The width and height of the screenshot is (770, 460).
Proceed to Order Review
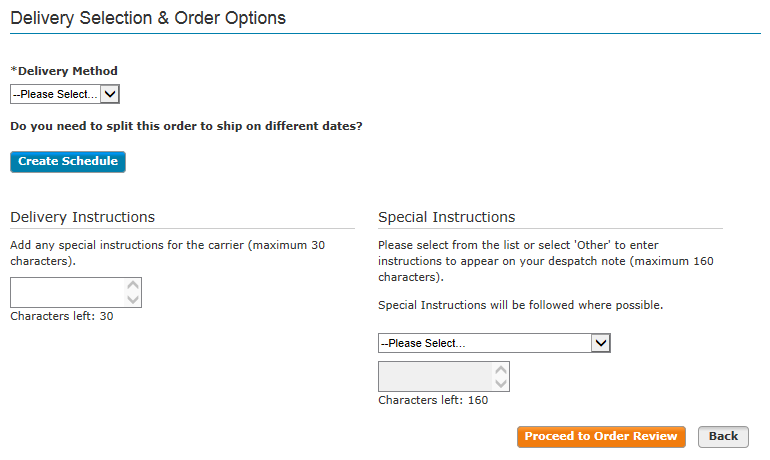point(601,436)
